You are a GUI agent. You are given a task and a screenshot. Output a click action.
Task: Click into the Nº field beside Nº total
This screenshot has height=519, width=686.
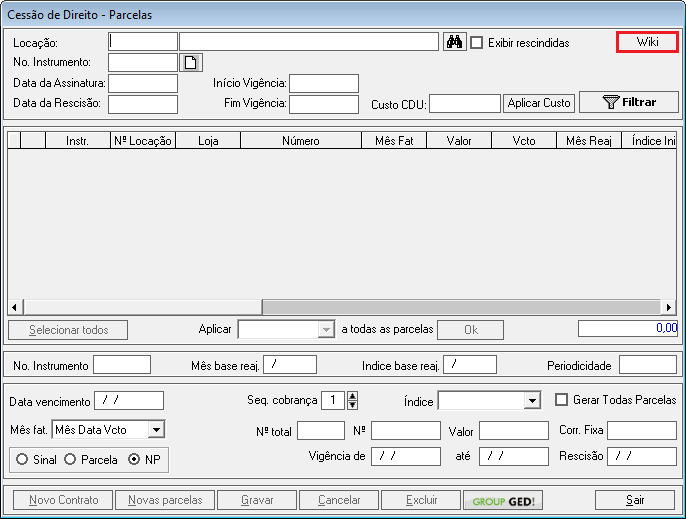coord(406,431)
